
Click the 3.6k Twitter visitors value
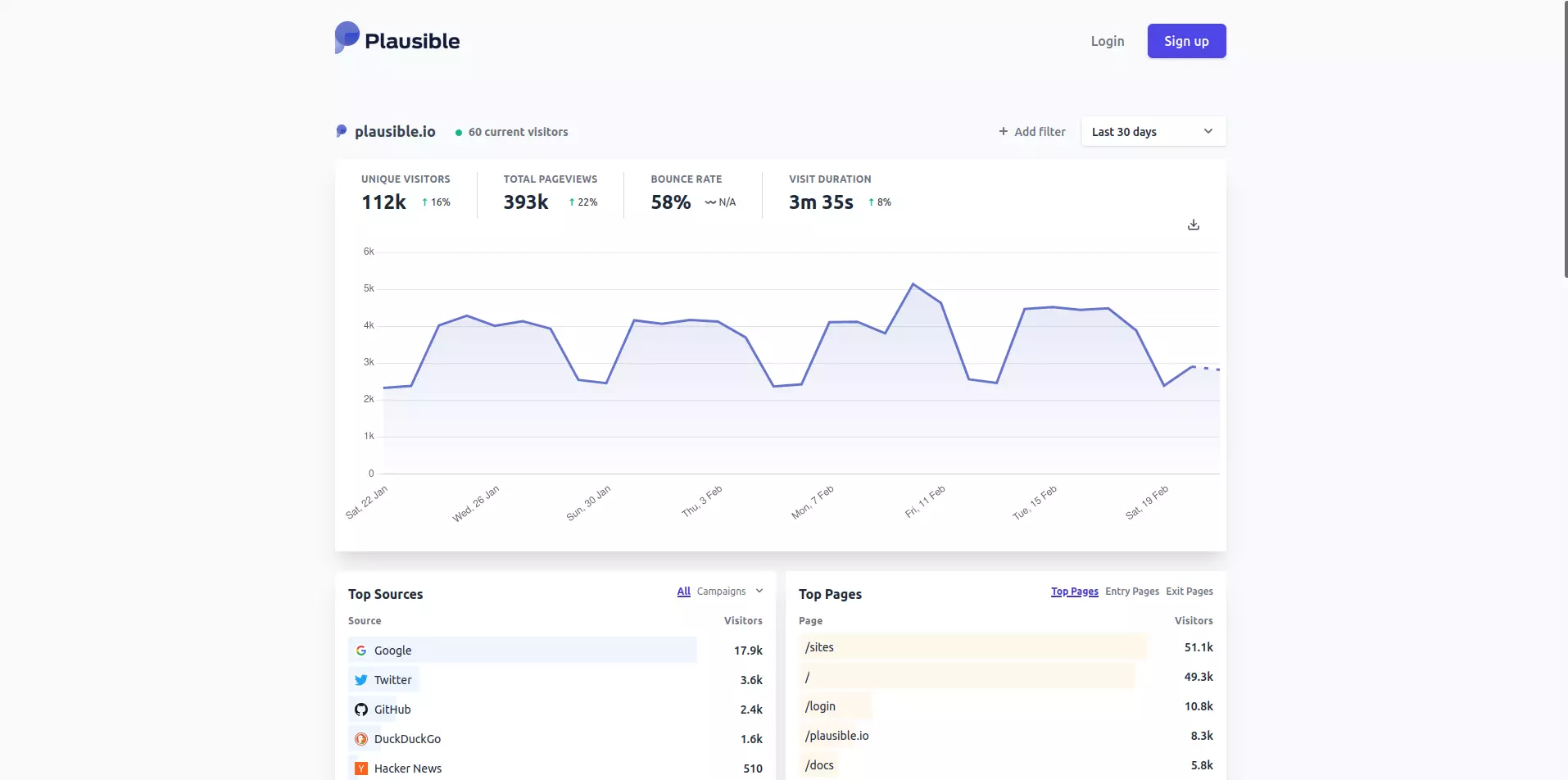[751, 680]
